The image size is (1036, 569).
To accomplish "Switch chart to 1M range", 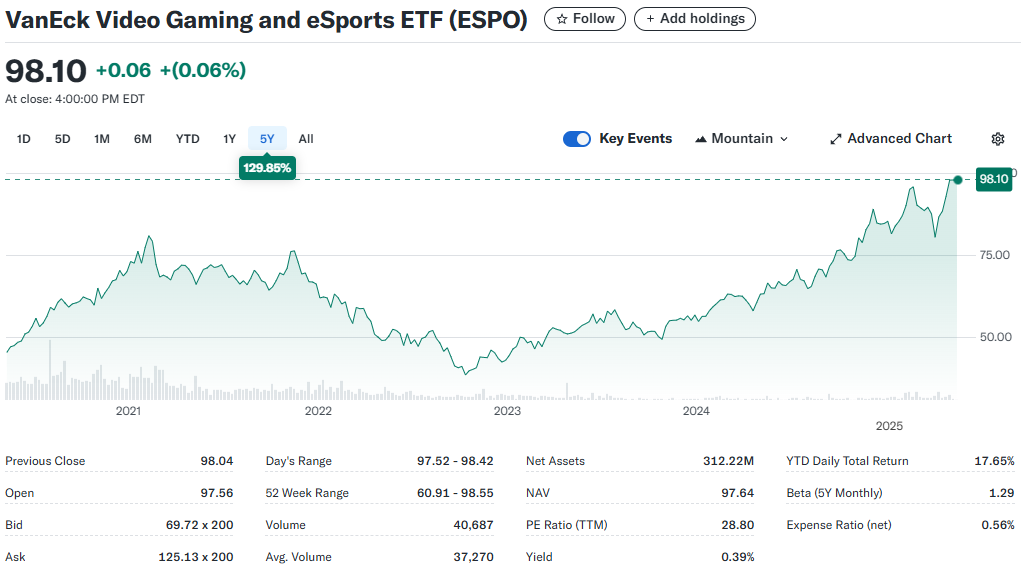I will (102, 139).
